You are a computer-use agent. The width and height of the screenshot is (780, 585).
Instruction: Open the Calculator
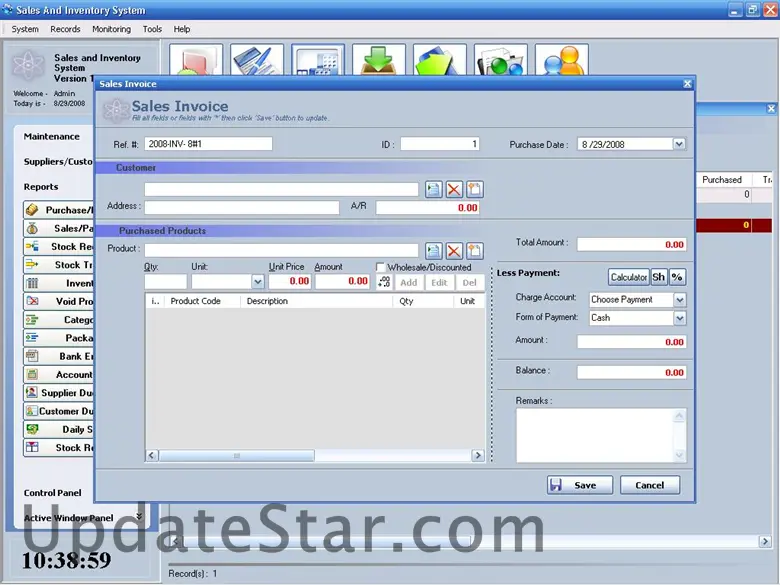629,277
